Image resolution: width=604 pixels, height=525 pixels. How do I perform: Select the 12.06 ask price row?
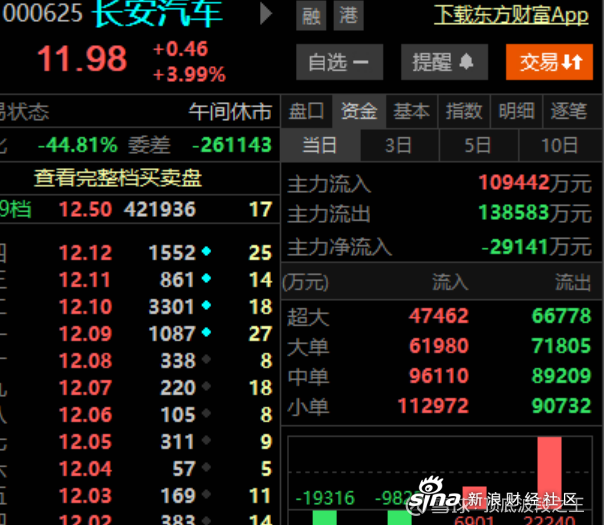(139, 414)
